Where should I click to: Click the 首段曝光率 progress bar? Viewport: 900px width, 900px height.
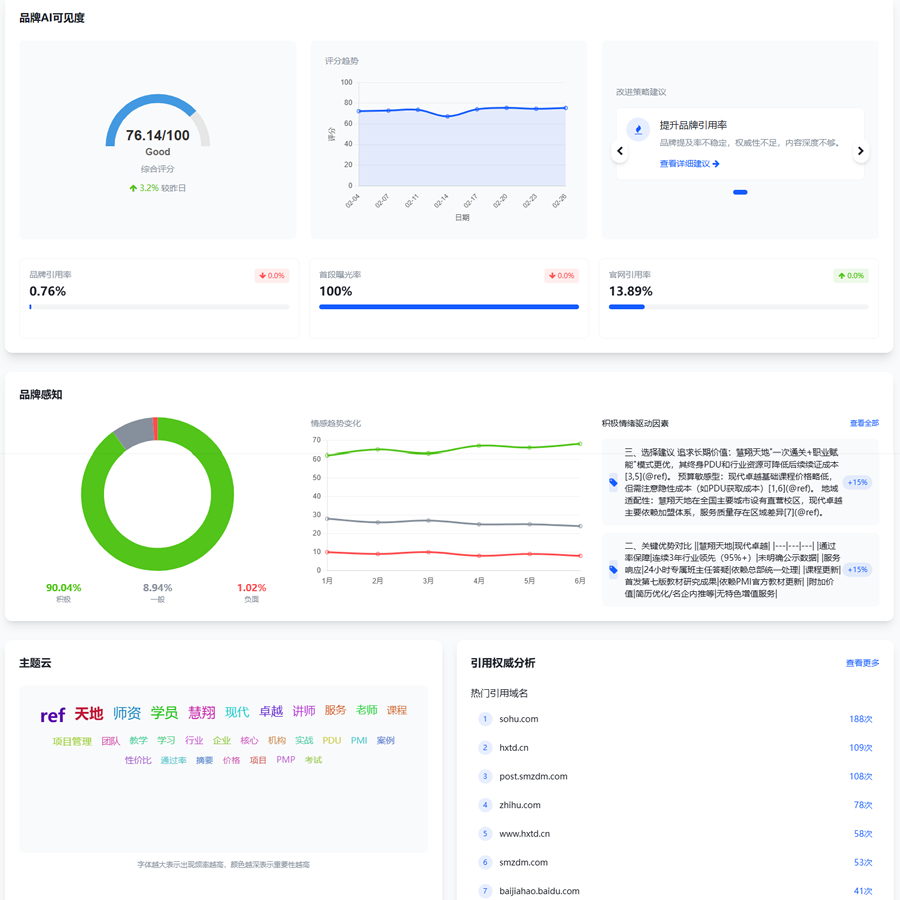(x=449, y=307)
